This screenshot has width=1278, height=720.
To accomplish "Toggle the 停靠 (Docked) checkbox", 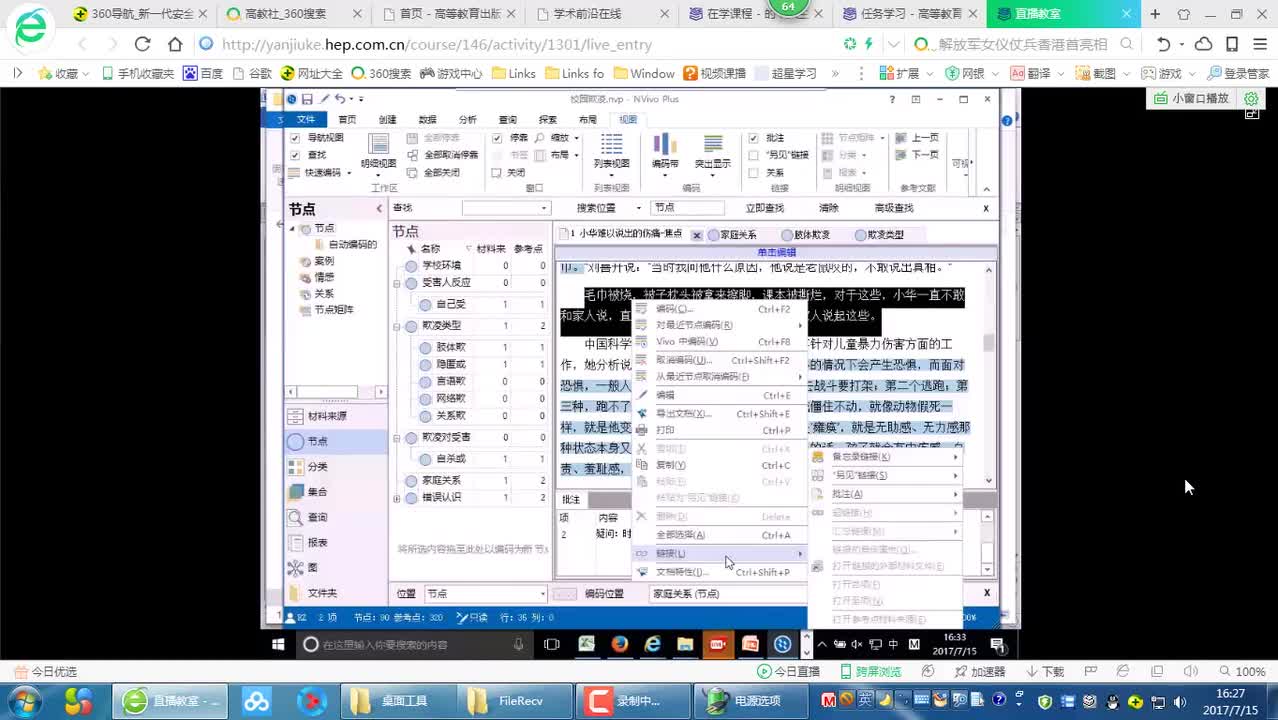I will coord(497,138).
